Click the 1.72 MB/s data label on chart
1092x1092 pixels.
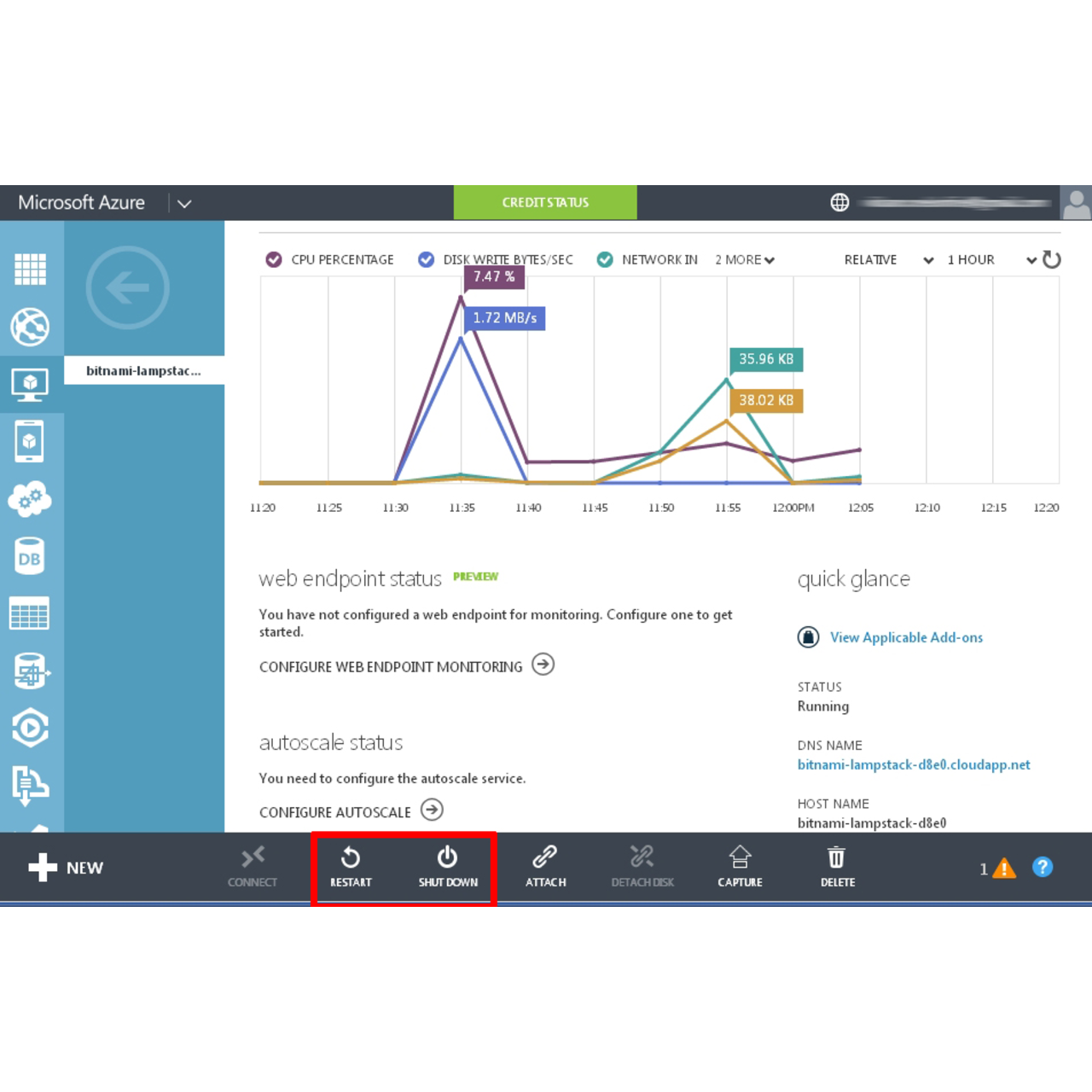[505, 317]
